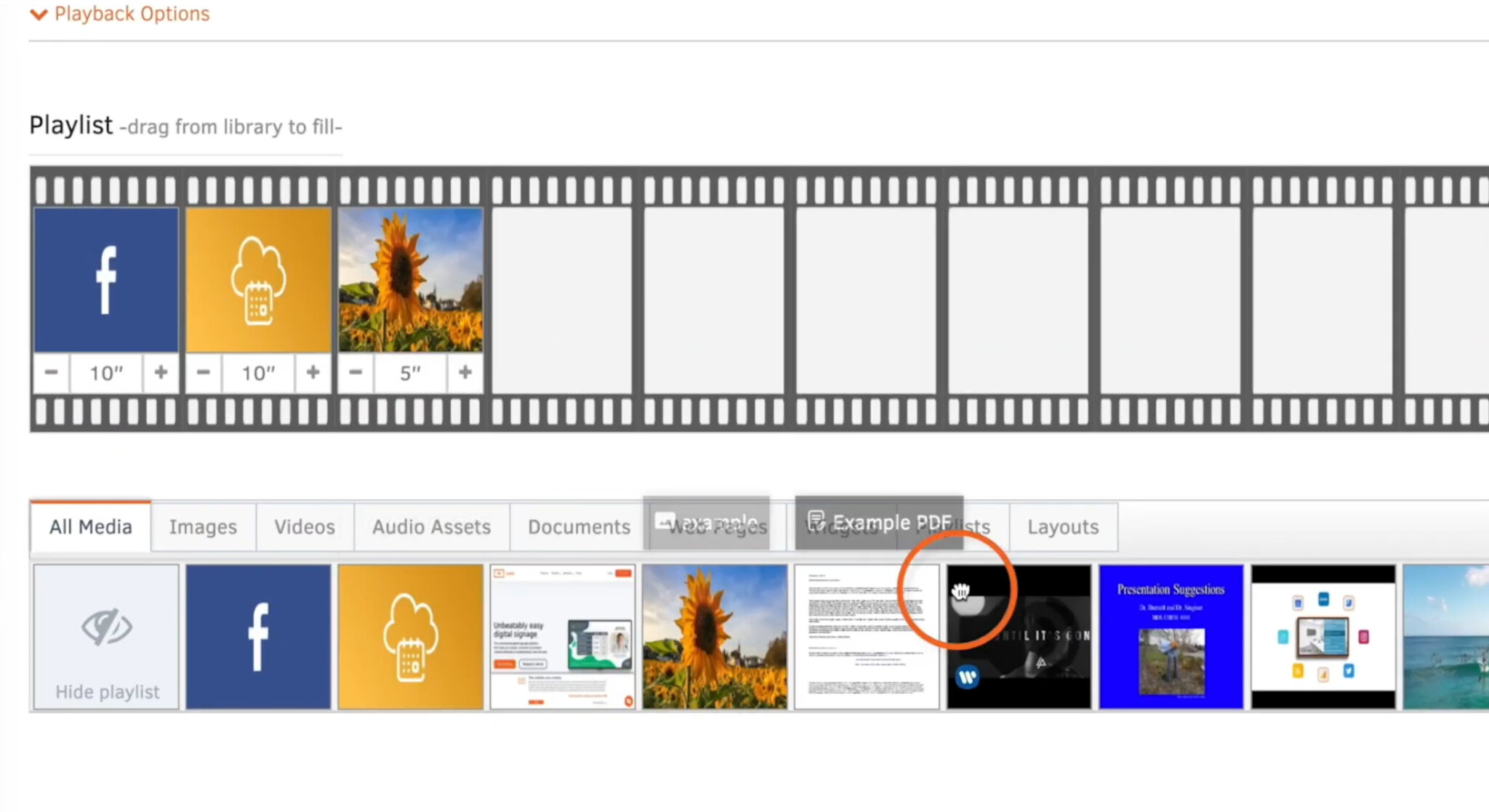Increase the calendar widget's 10" duration
Viewport: 1489px width, 812px height.
[313, 372]
